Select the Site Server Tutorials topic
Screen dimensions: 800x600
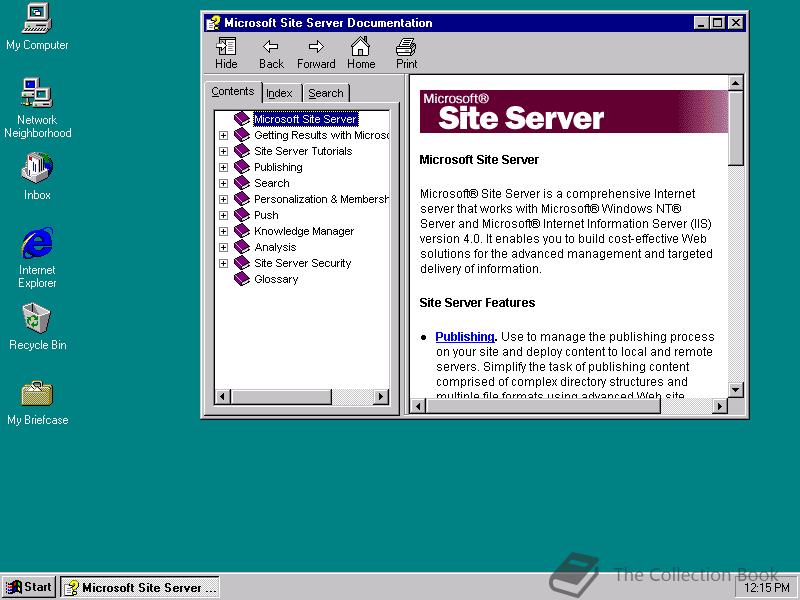(303, 151)
